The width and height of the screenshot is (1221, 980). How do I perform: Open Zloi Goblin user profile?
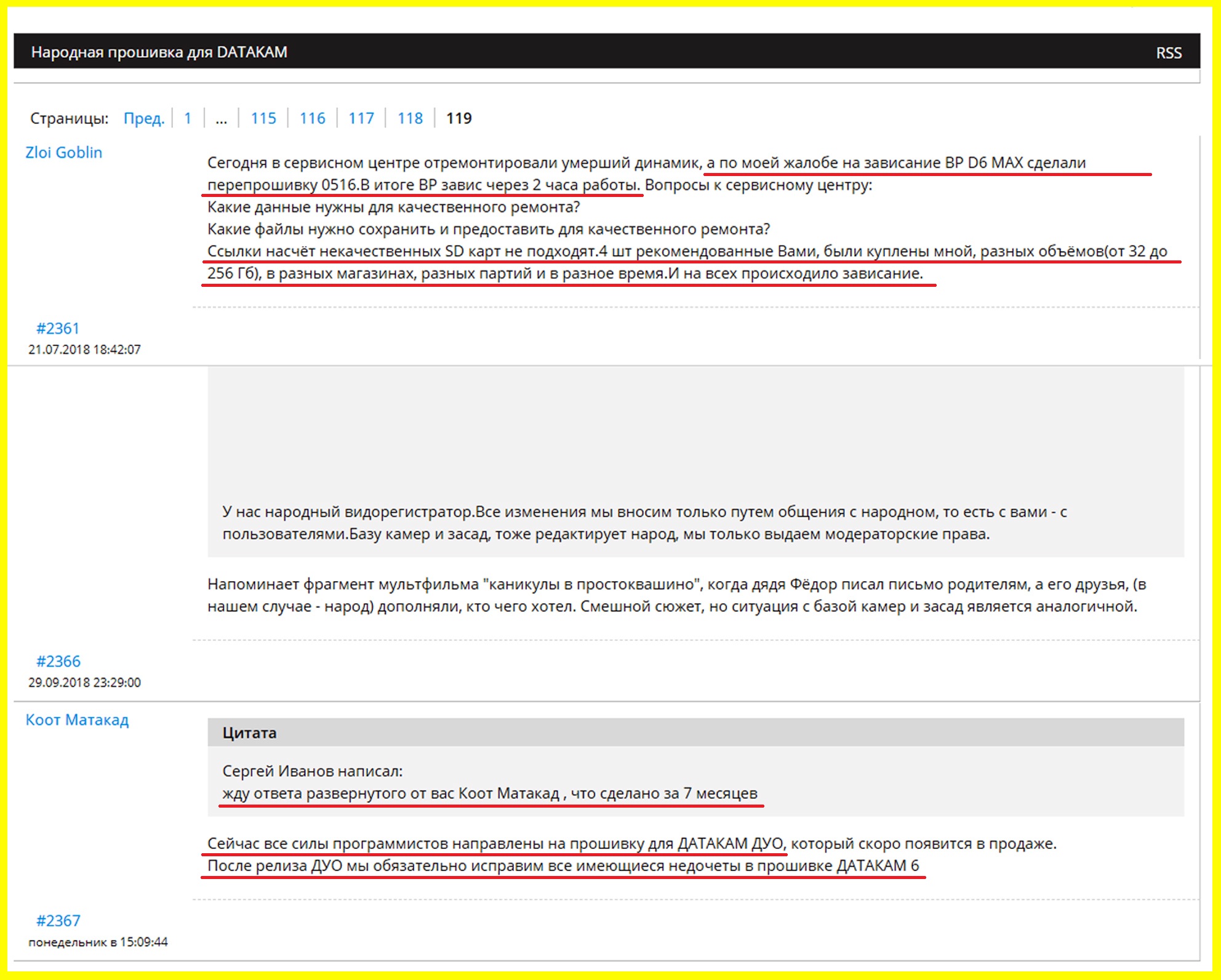click(x=64, y=153)
